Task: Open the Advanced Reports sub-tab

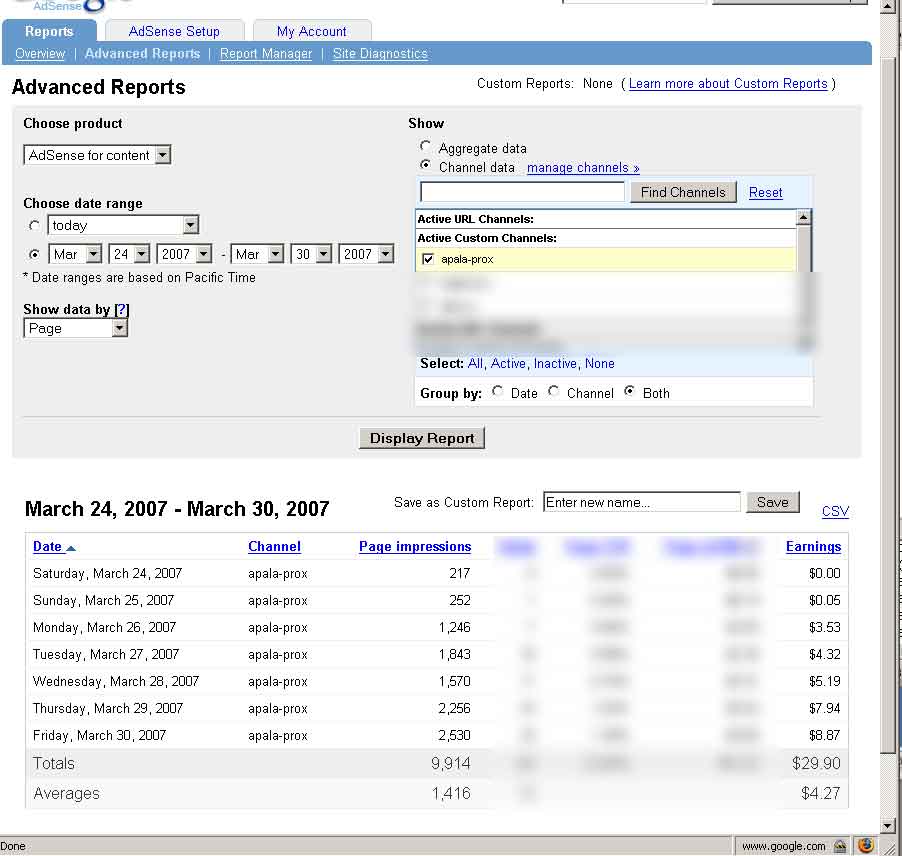Action: click(143, 54)
